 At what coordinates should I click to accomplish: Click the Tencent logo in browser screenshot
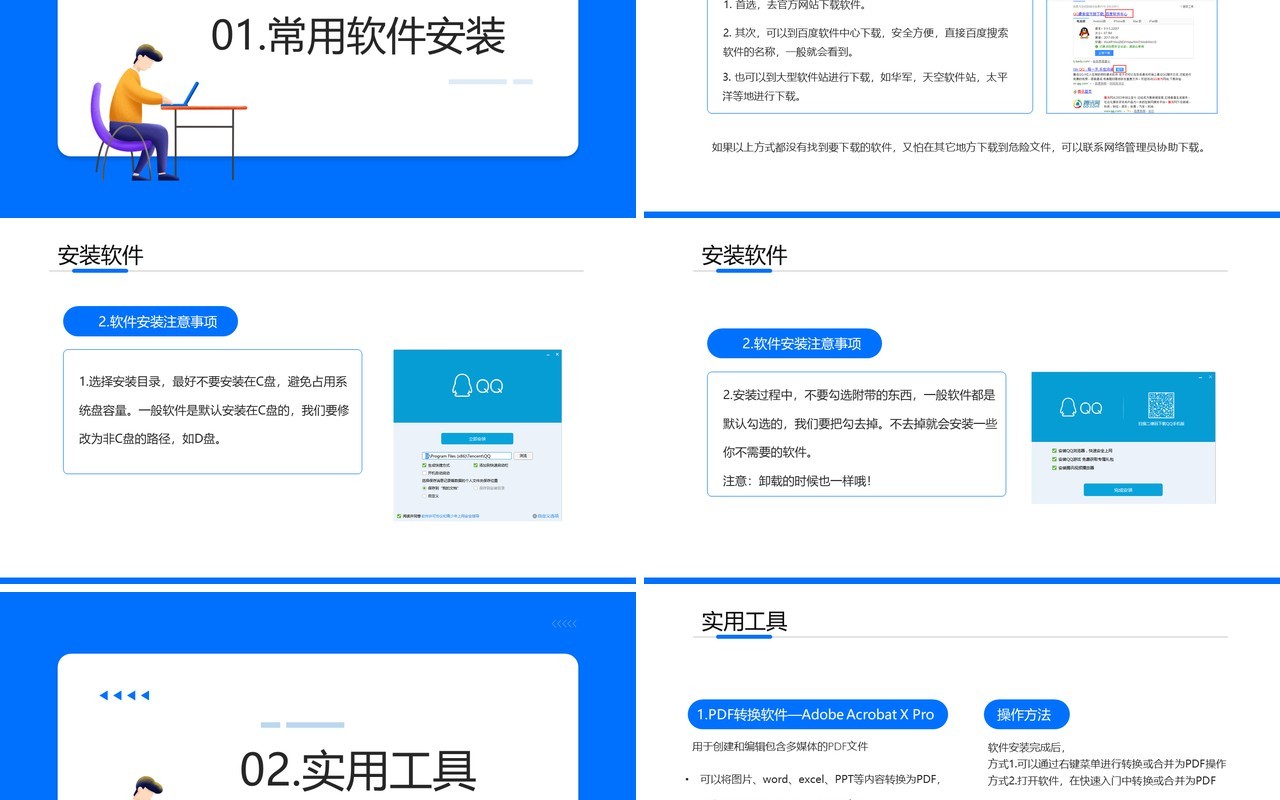coord(1086,104)
